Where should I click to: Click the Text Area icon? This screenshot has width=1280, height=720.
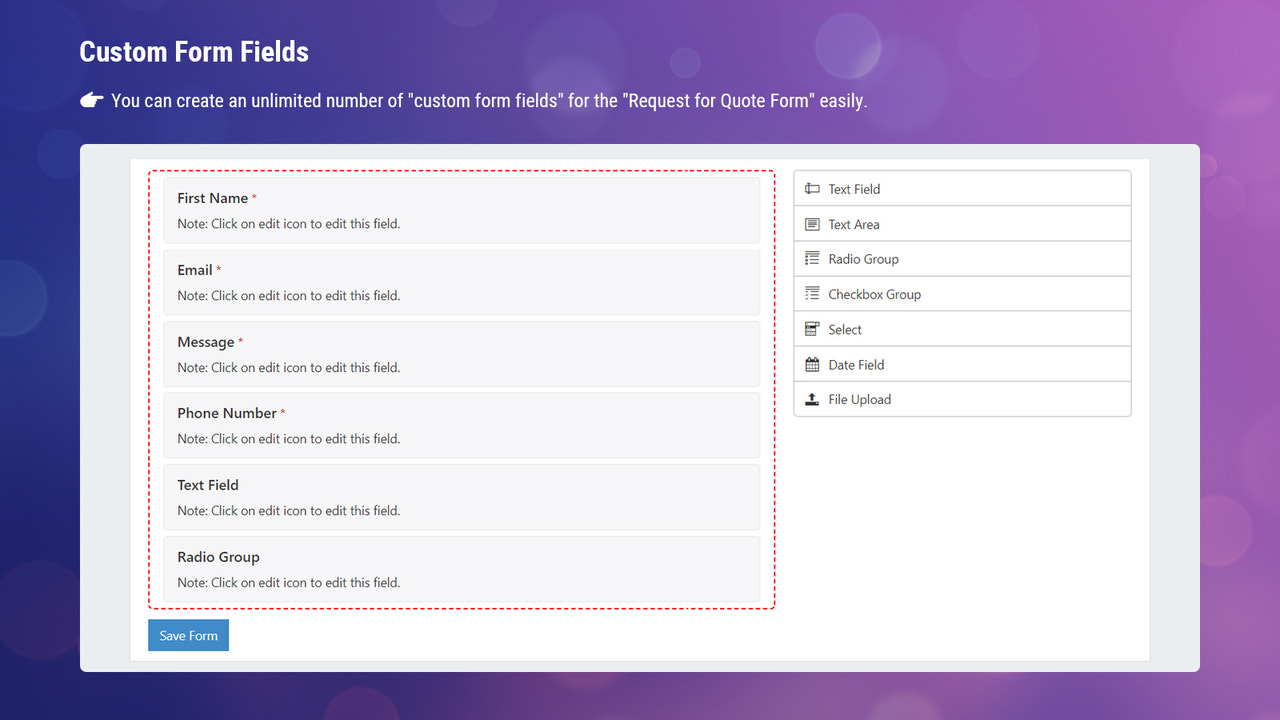click(811, 223)
